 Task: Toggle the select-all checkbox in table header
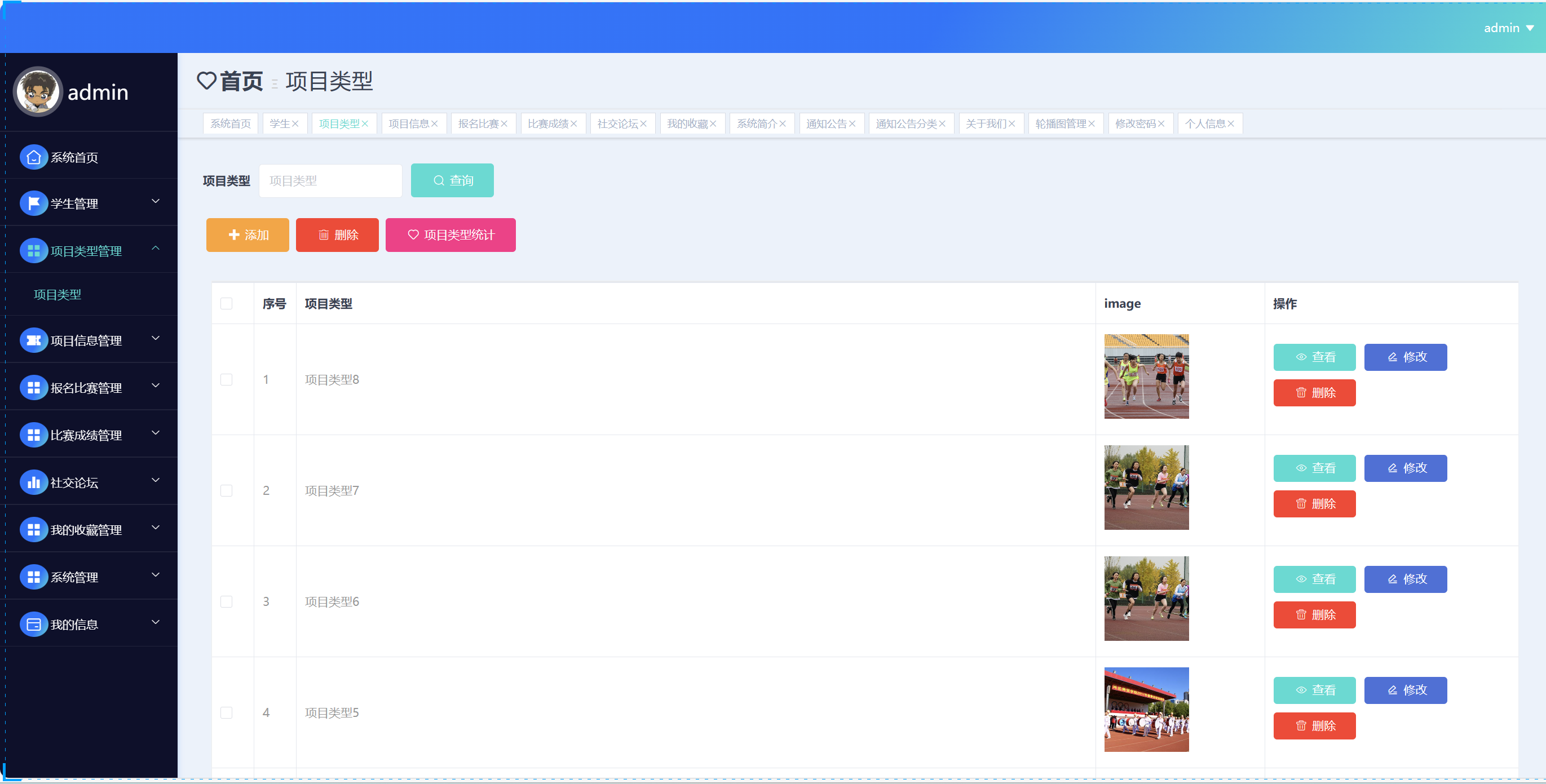pyautogui.click(x=226, y=304)
